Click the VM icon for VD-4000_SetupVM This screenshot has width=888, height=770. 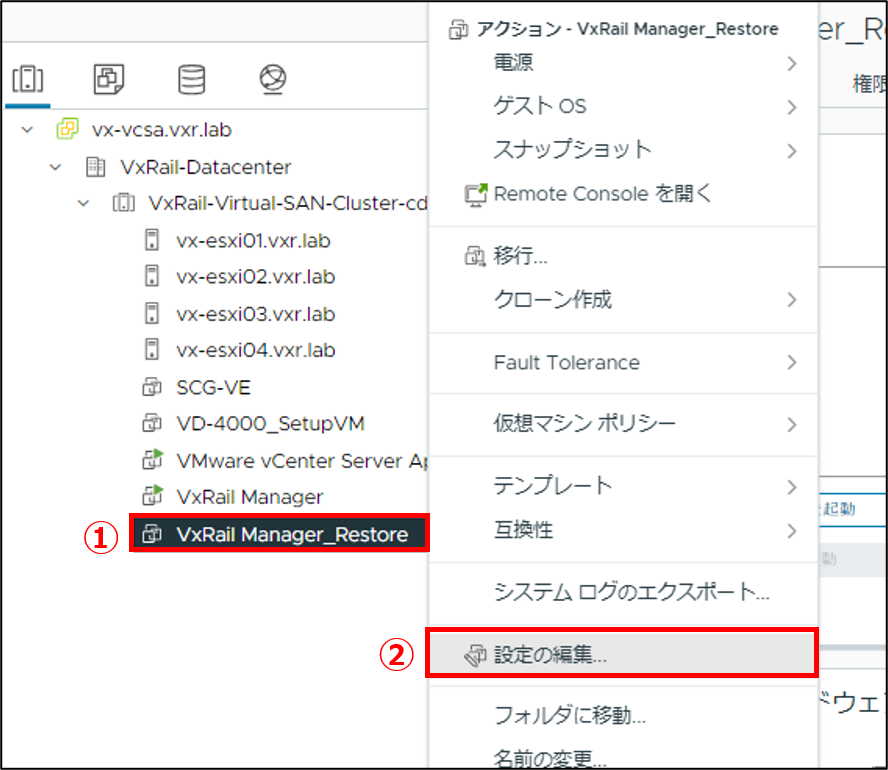(152, 423)
